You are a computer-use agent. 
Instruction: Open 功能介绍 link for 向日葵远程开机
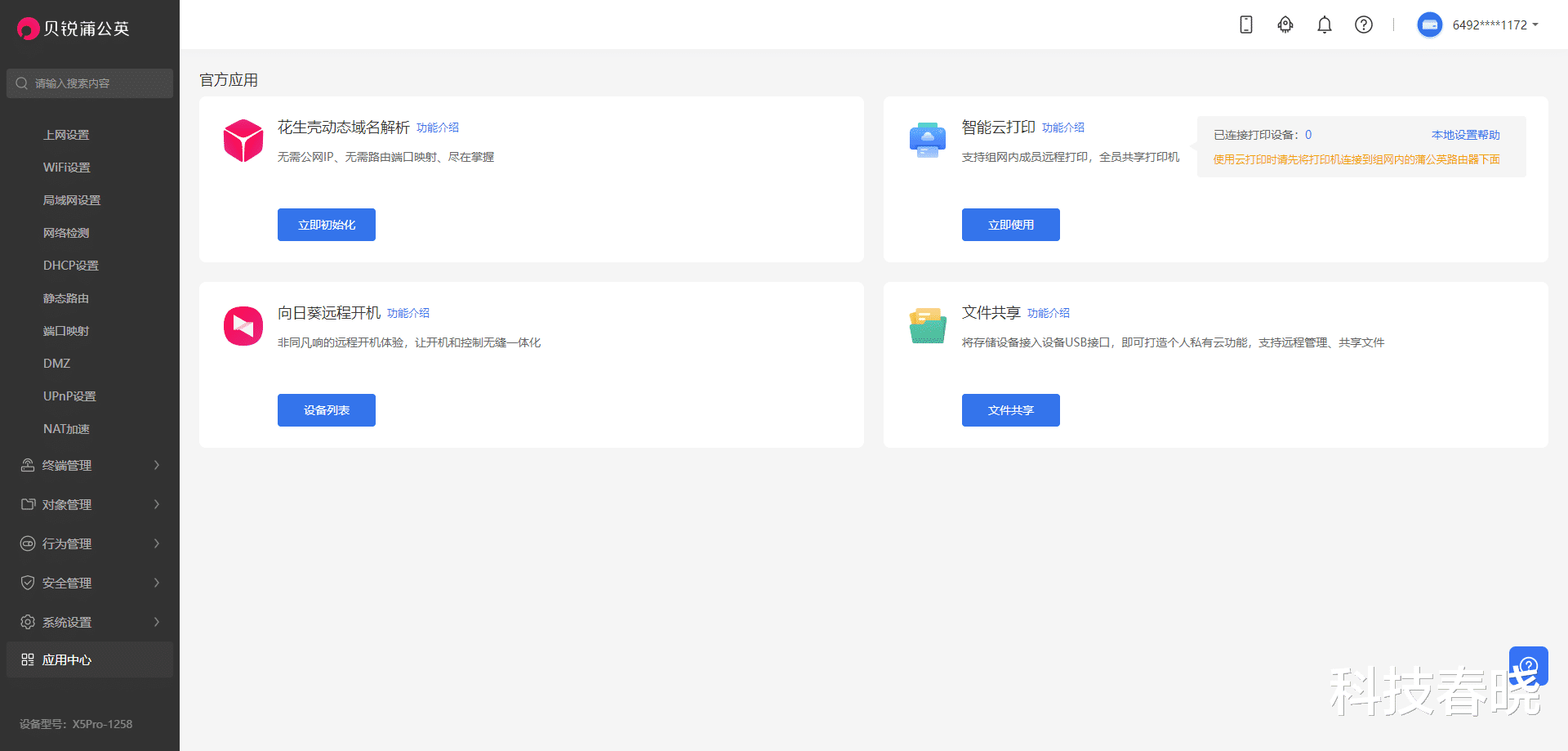click(408, 313)
